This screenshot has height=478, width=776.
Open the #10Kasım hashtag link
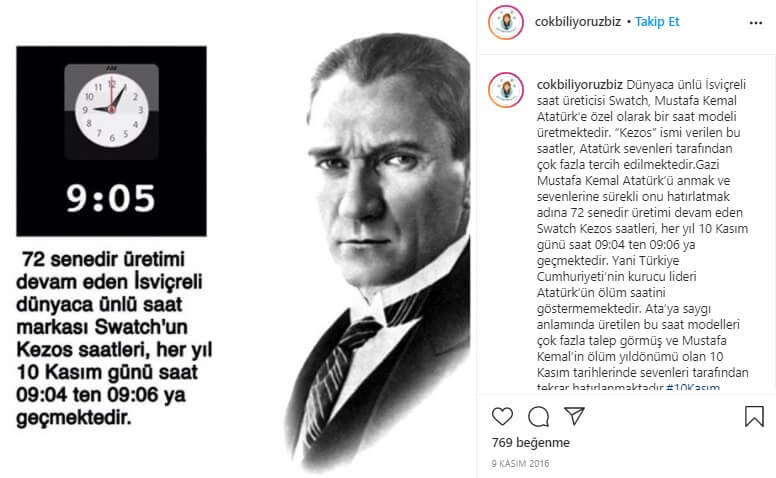693,386
